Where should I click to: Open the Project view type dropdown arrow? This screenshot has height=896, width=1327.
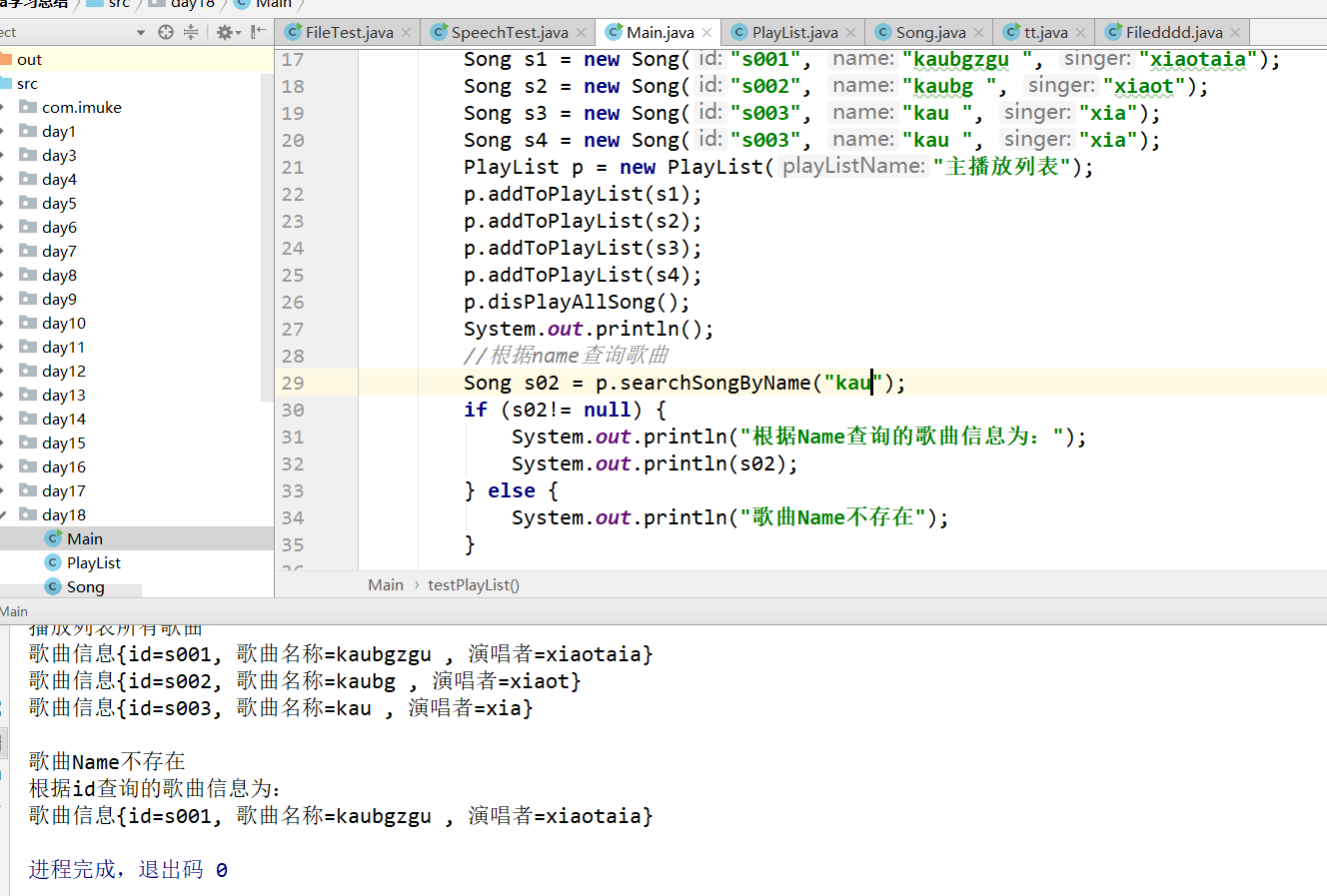pos(141,33)
